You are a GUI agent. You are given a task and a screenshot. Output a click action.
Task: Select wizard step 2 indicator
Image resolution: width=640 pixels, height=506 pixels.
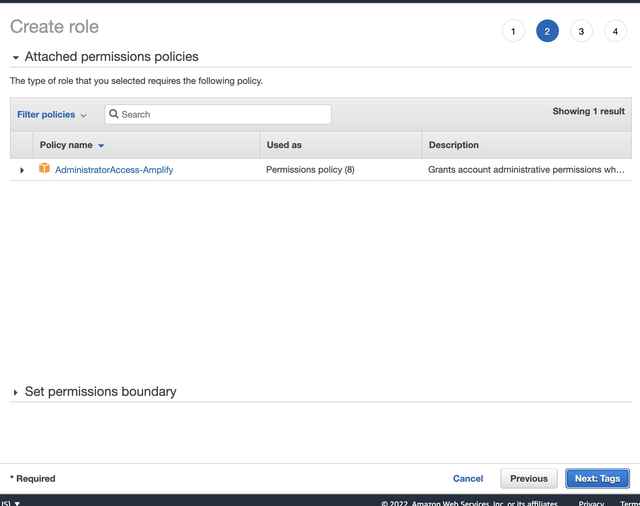click(x=547, y=31)
